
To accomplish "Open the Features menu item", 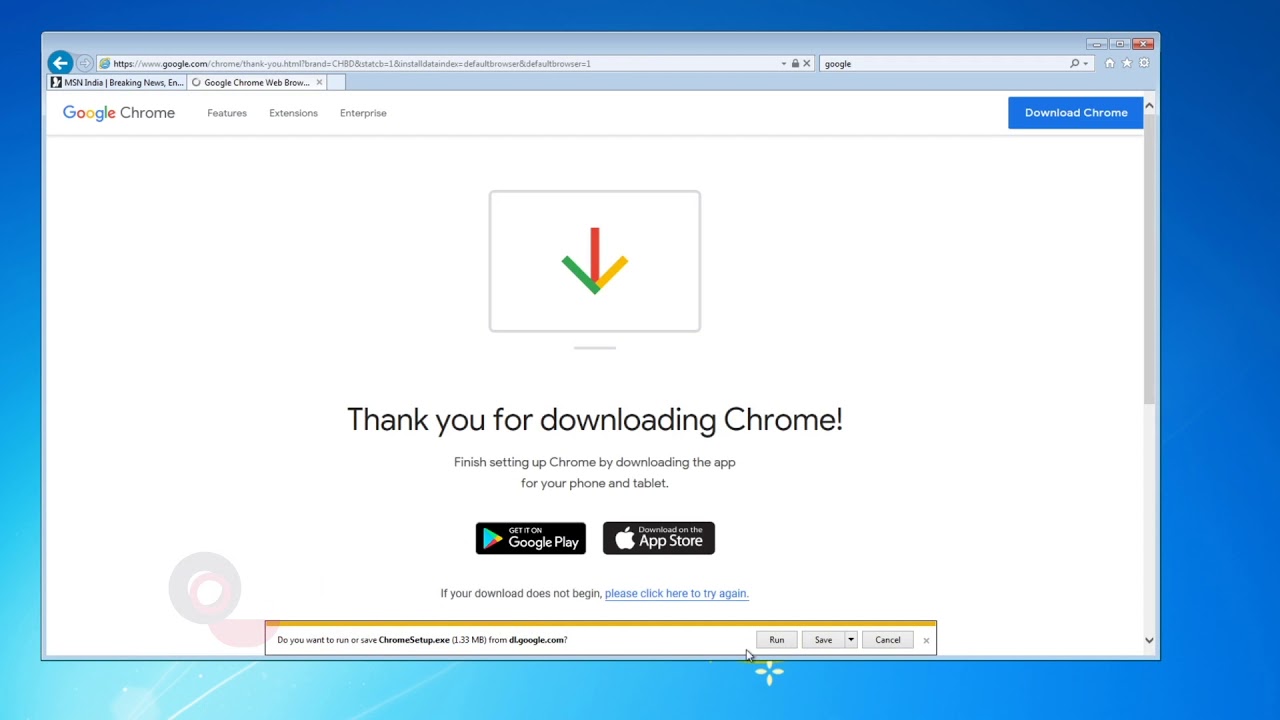I will pos(227,113).
